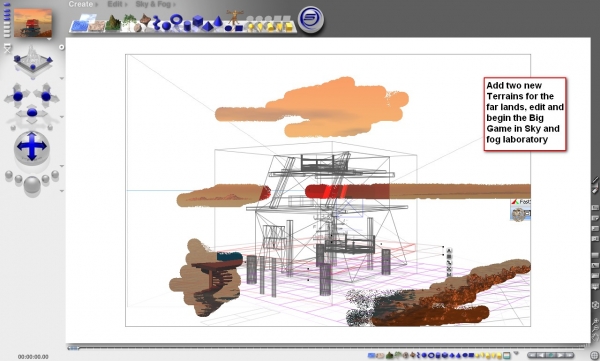Switch to the Edit palette

point(115,4)
